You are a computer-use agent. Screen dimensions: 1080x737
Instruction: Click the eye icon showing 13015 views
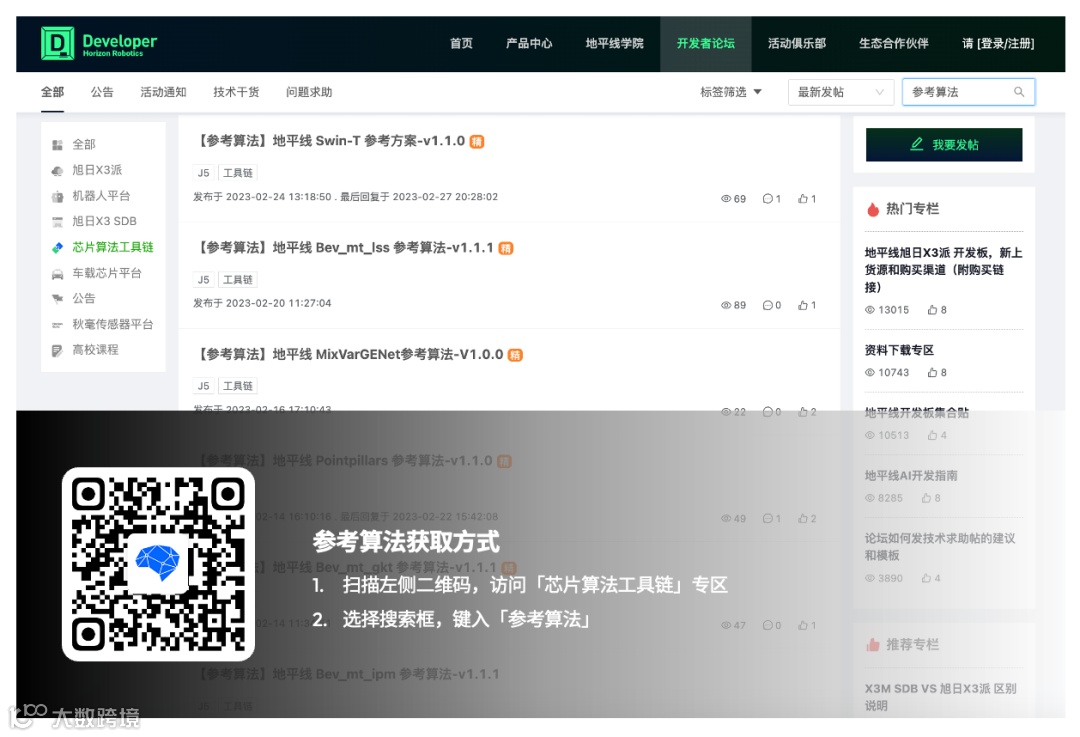coord(870,310)
